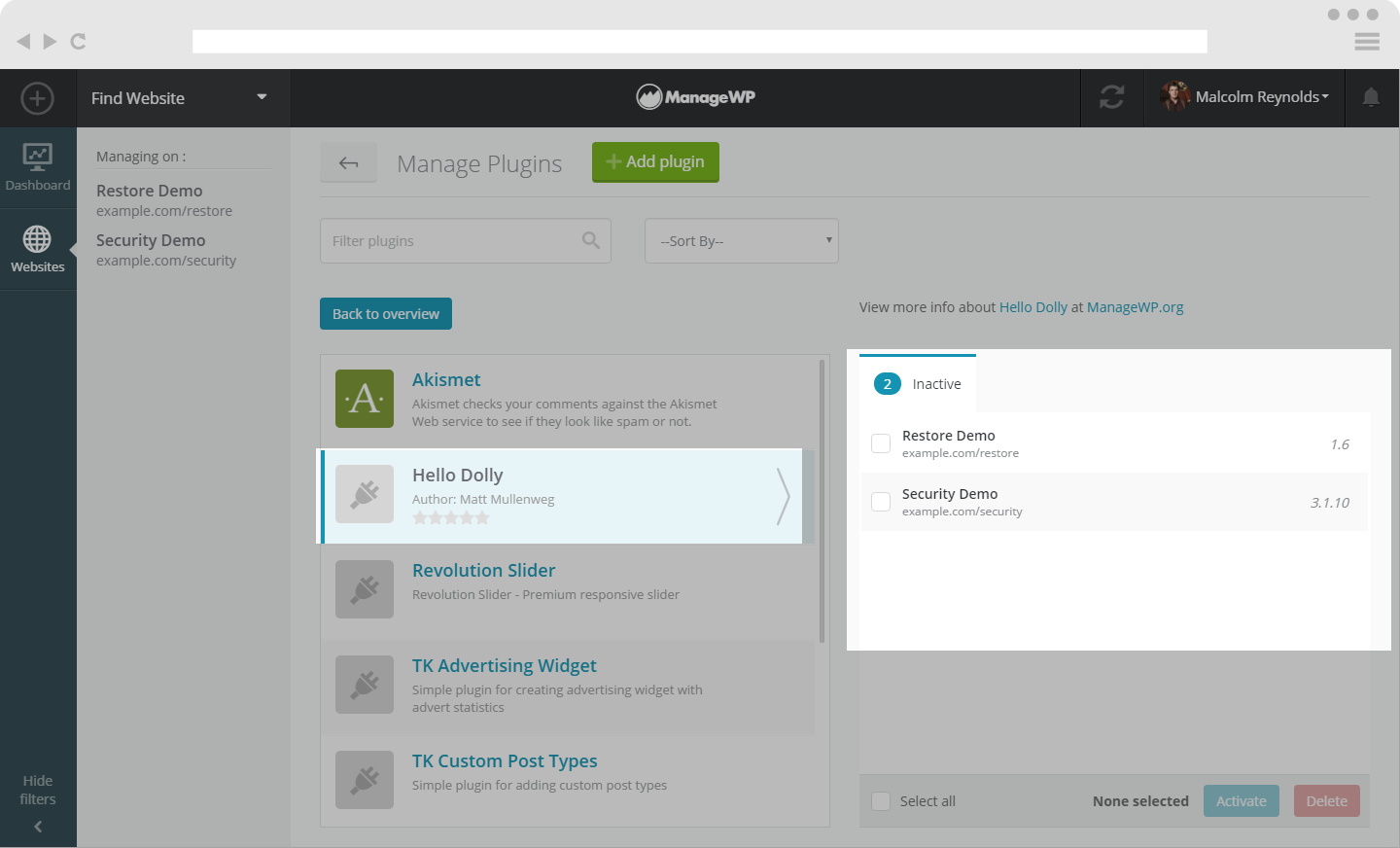The image size is (1400, 848).
Task: Click TK Custom Post Types plug icon
Action: [x=365, y=780]
